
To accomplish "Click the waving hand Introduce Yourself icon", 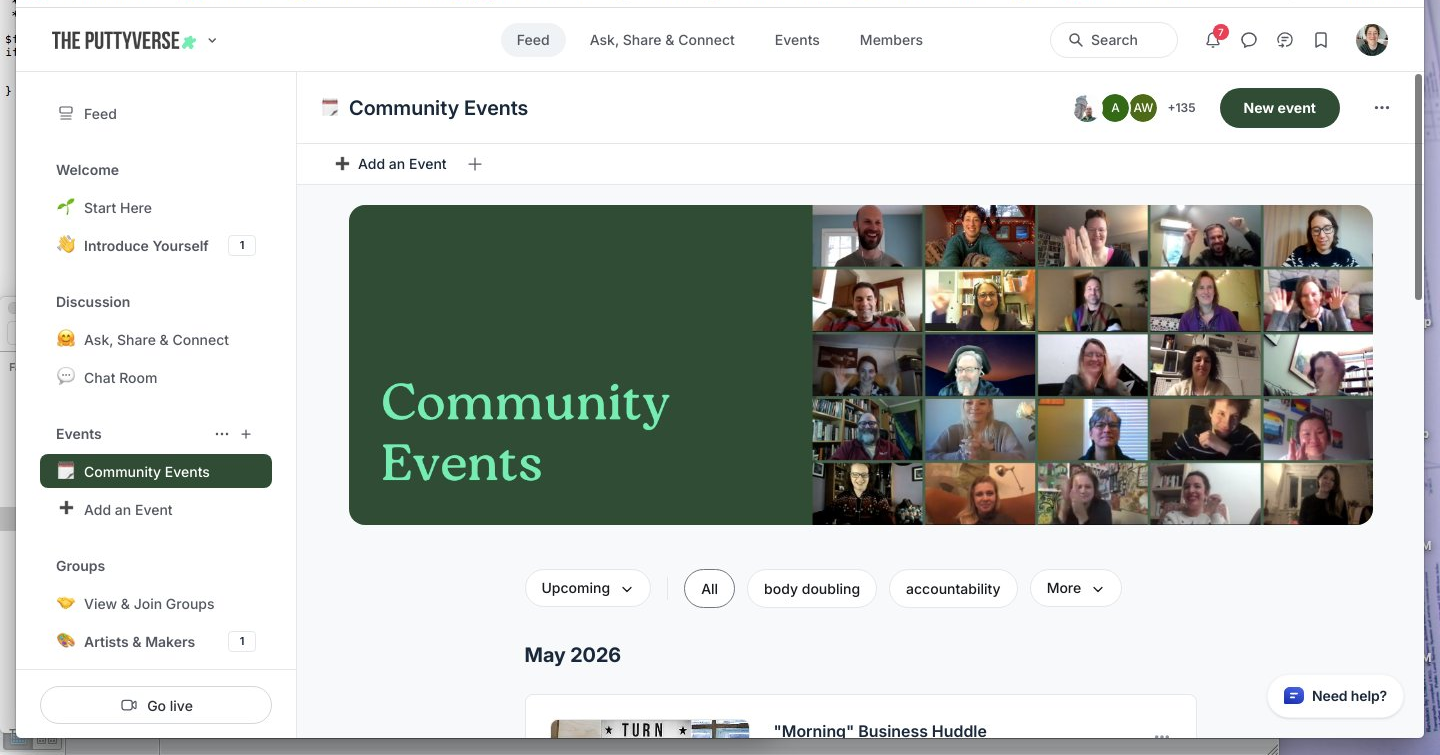I will coord(66,245).
